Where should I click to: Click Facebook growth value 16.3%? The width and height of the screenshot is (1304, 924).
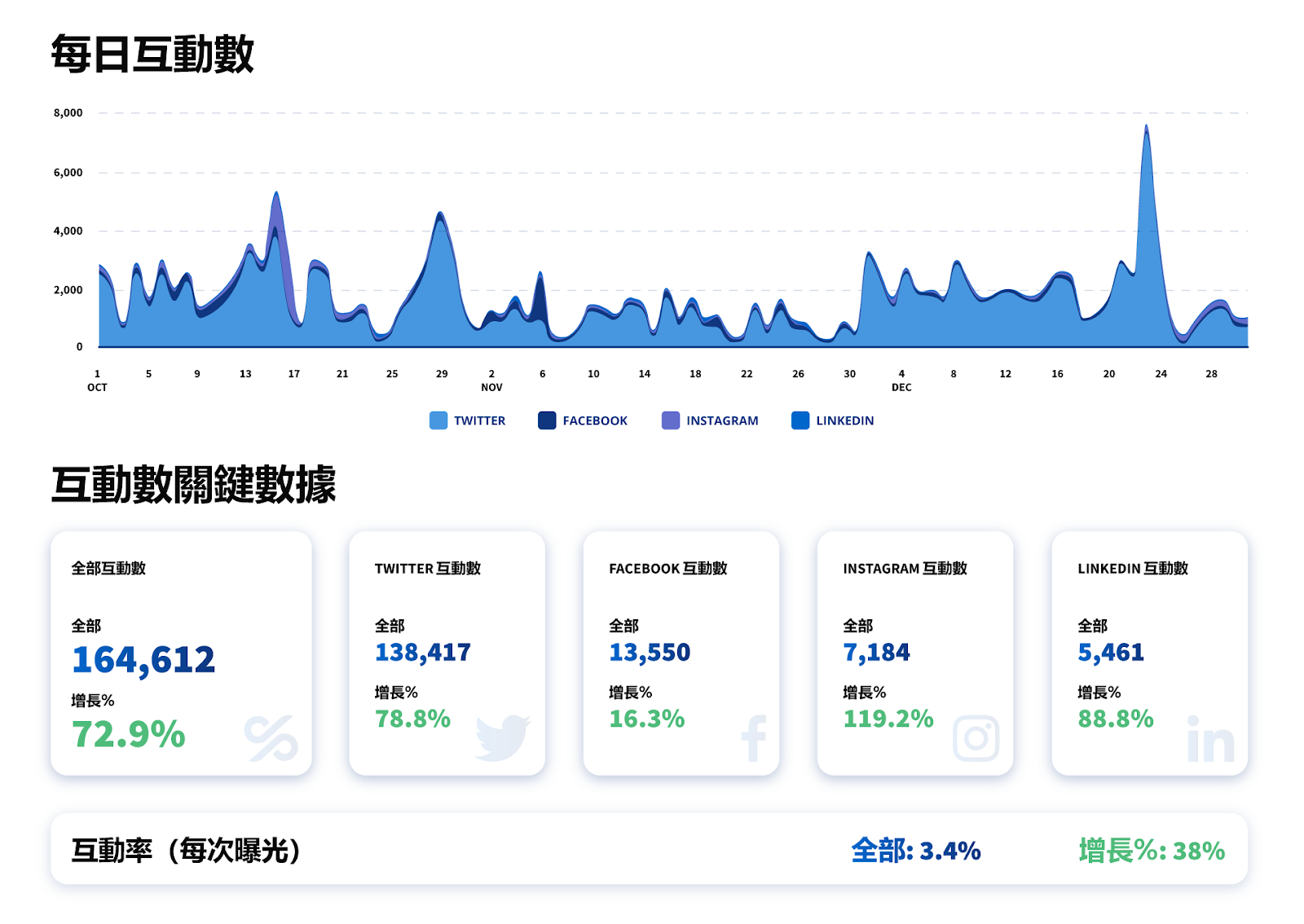pyautogui.click(x=647, y=719)
